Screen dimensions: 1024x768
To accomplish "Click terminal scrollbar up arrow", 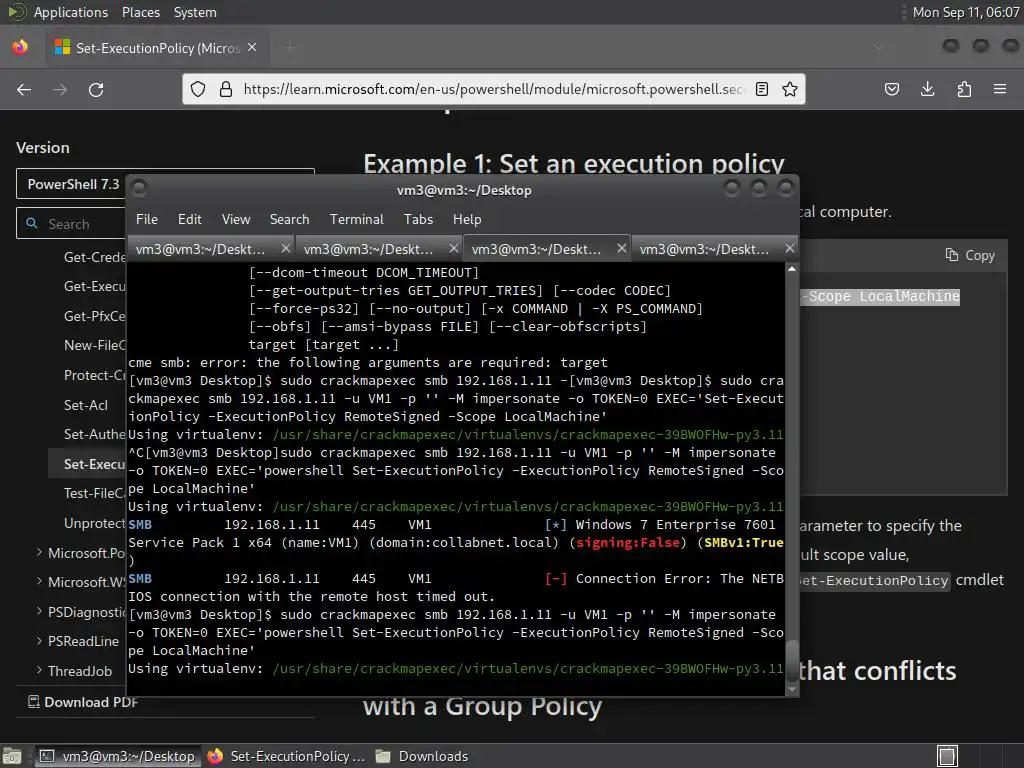I will coord(792,269).
